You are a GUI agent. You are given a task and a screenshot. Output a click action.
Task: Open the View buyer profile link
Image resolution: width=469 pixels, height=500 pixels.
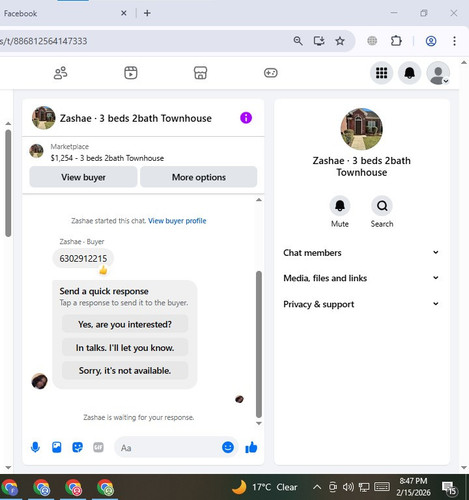click(177, 221)
